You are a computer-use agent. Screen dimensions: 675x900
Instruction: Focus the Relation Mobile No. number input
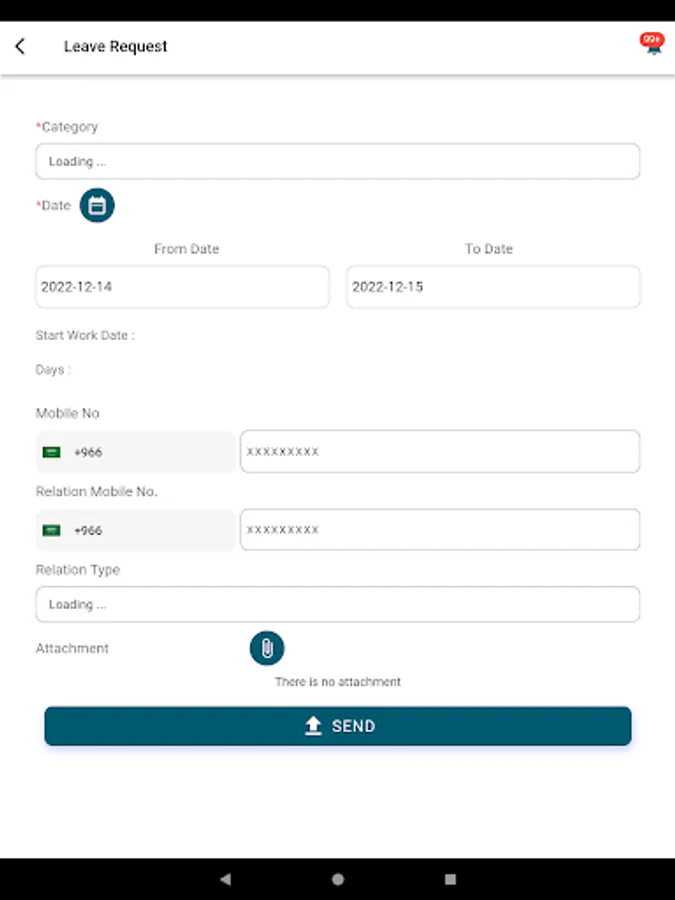[440, 530]
